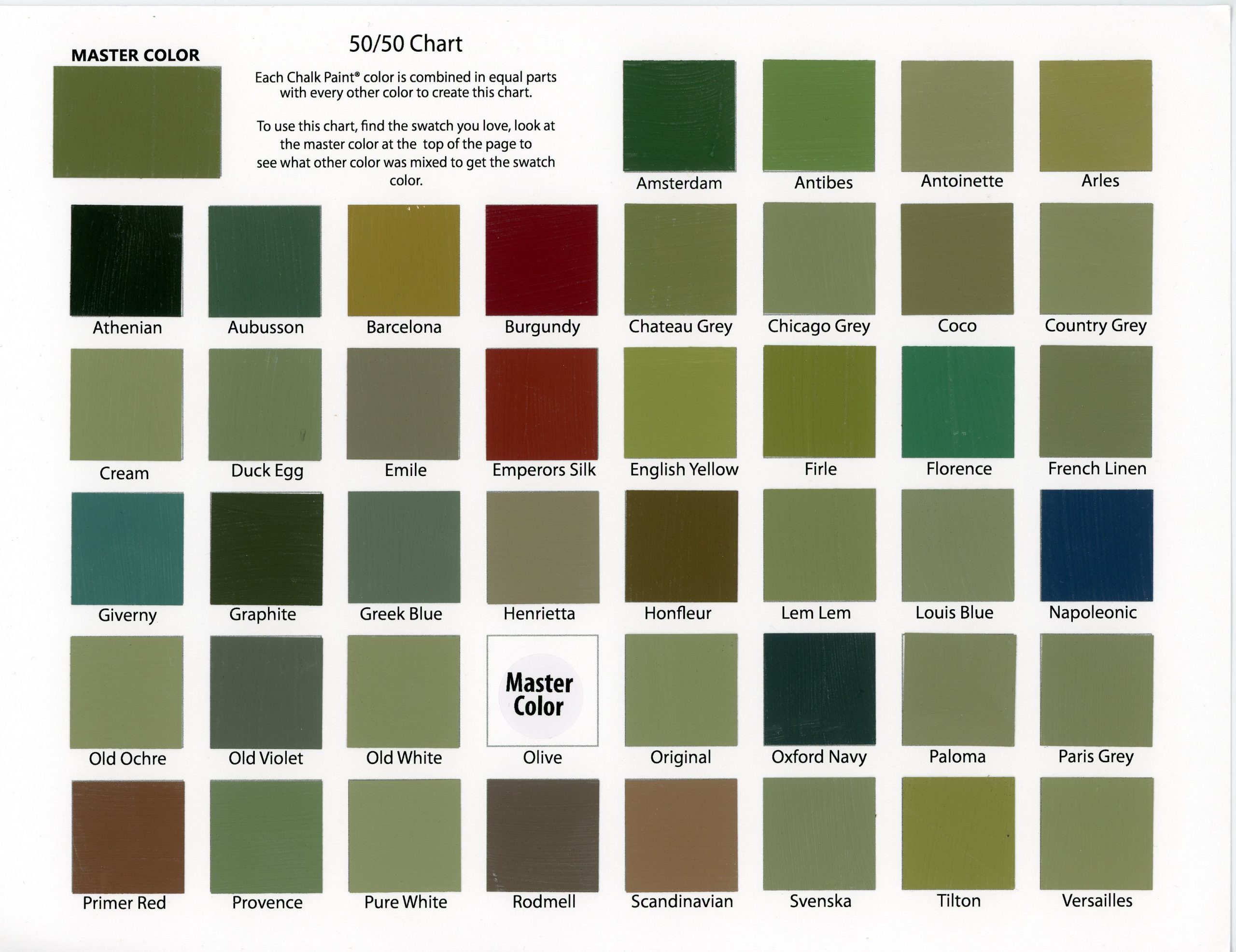Select the Florence green swatch

point(957,402)
